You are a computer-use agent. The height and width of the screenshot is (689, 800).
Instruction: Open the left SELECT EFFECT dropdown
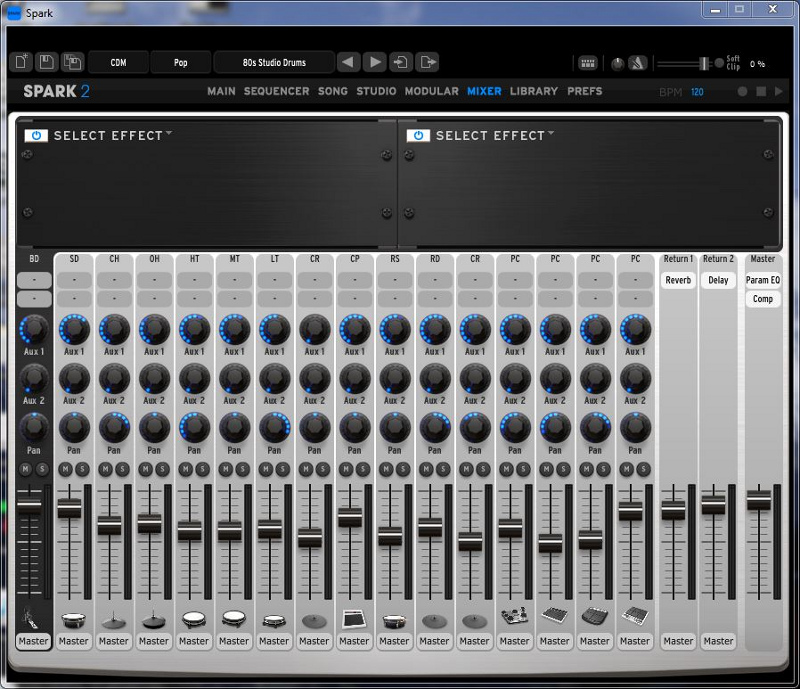tap(113, 135)
